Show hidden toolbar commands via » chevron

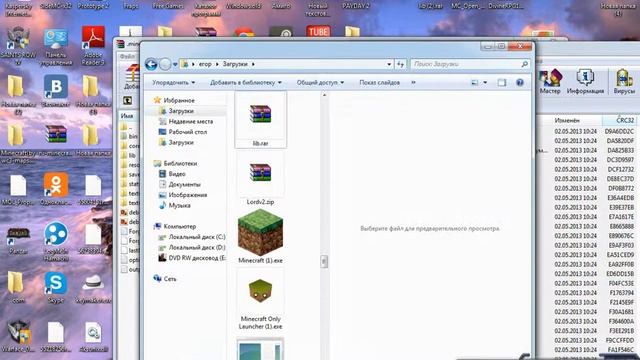[413, 82]
